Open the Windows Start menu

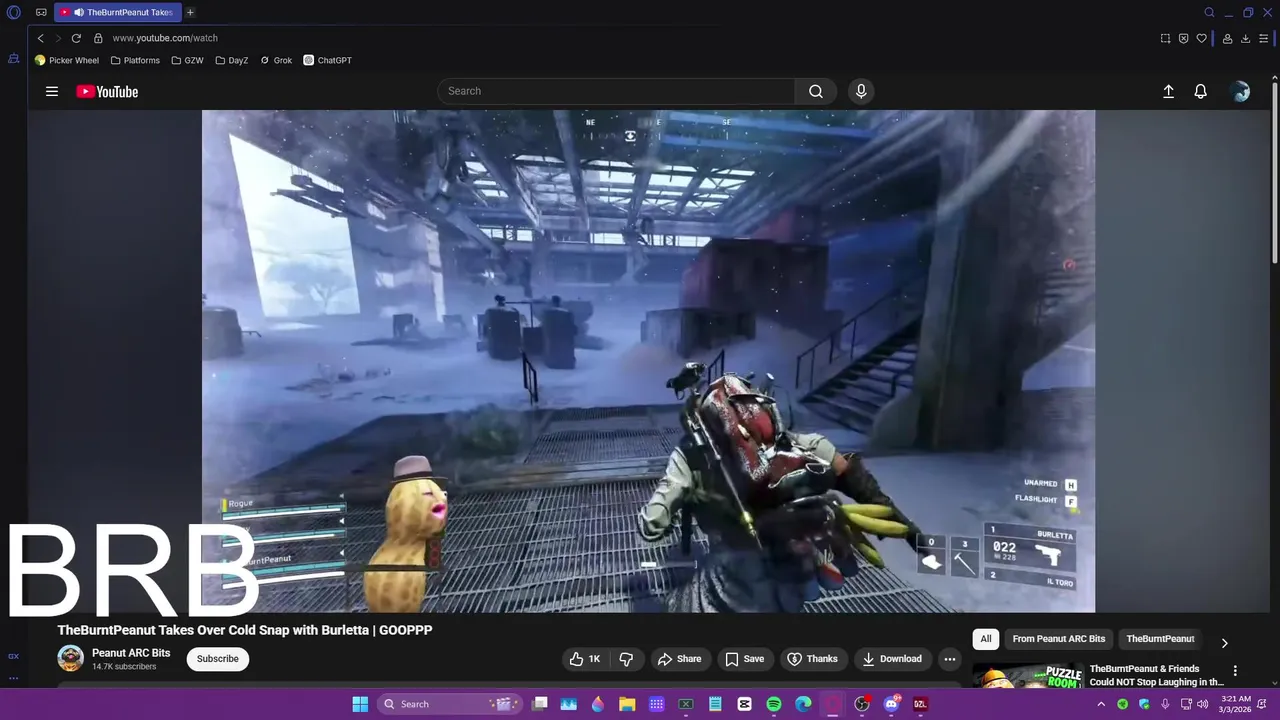[x=360, y=704]
